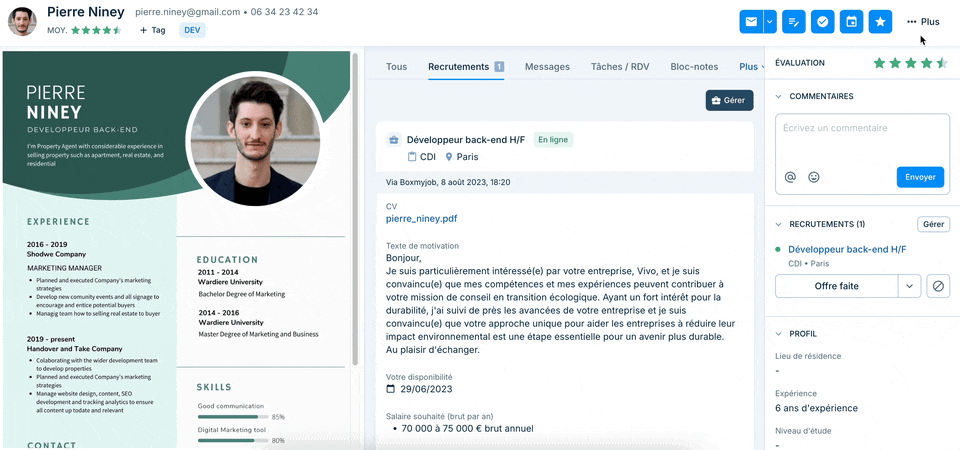Click the blue star favorite button
Image resolution: width=960 pixels, height=450 pixels.
(880, 21)
